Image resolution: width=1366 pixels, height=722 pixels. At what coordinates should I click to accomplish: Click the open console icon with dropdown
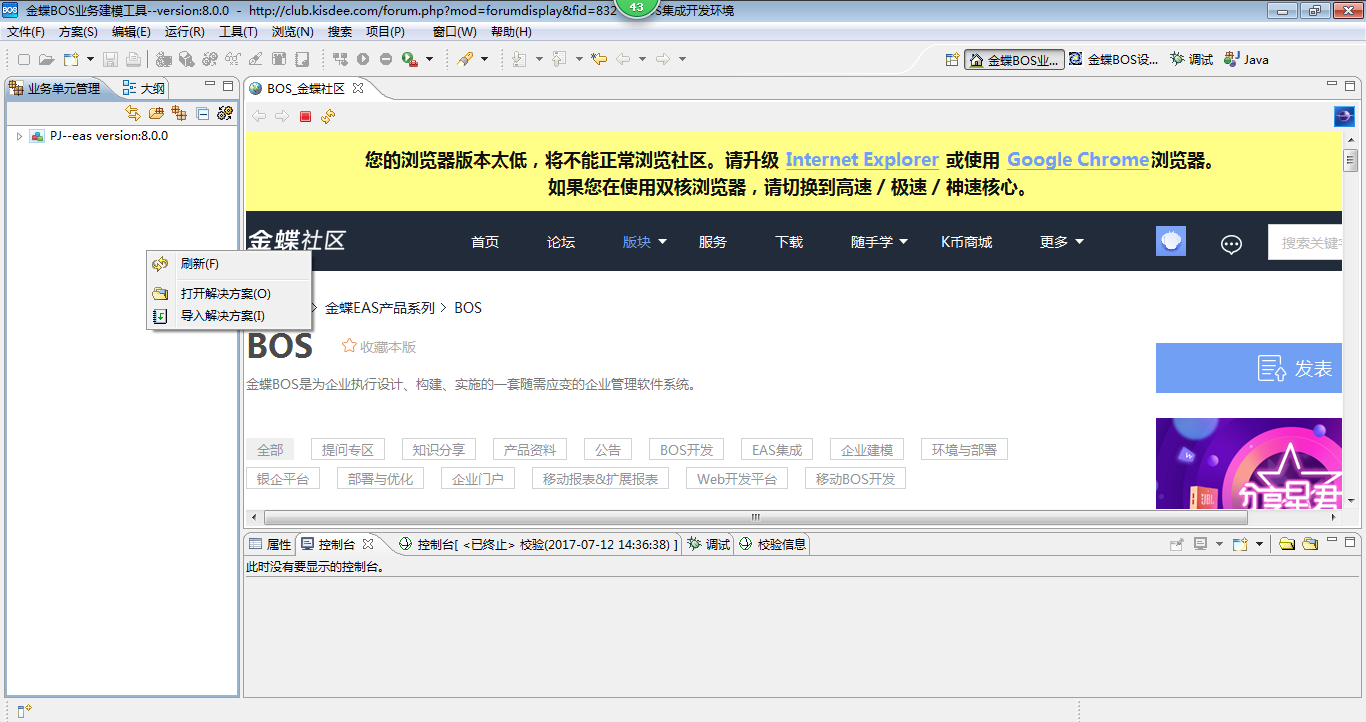1240,544
